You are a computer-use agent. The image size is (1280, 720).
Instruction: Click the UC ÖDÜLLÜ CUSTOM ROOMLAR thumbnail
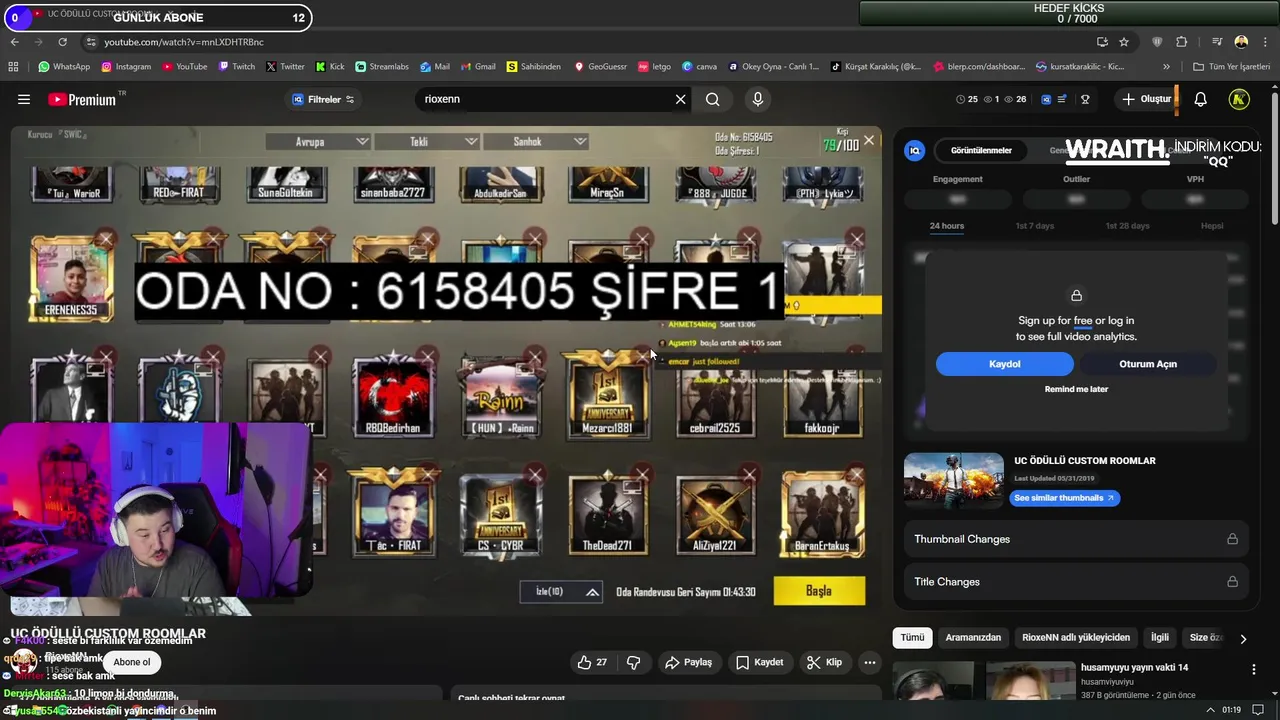tap(953, 481)
